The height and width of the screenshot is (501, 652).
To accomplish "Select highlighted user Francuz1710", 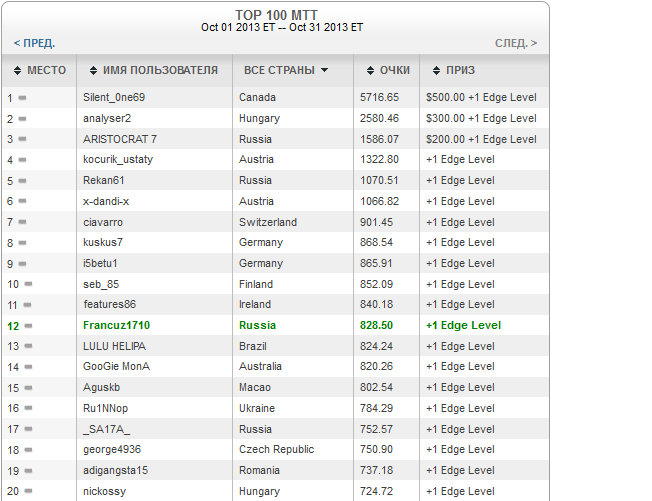I will tap(117, 326).
